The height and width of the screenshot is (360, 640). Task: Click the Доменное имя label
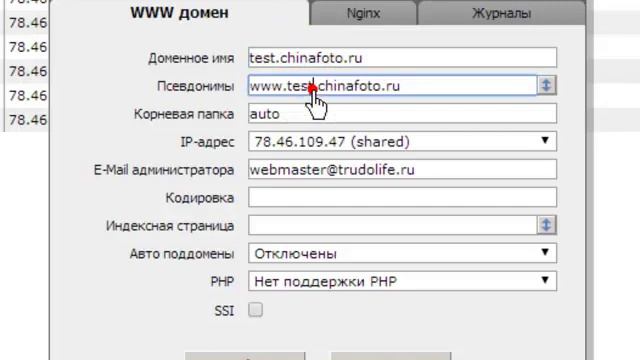tap(191, 58)
